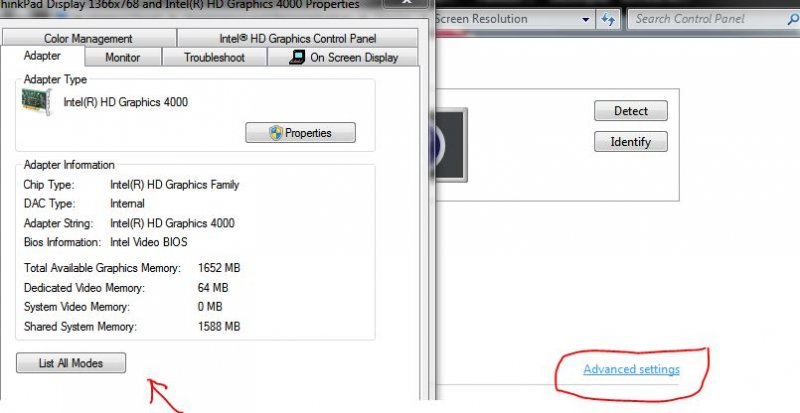Expand the address bar history dropdown arrow
Image resolution: width=800 pixels, height=413 pixels.
click(x=585, y=20)
